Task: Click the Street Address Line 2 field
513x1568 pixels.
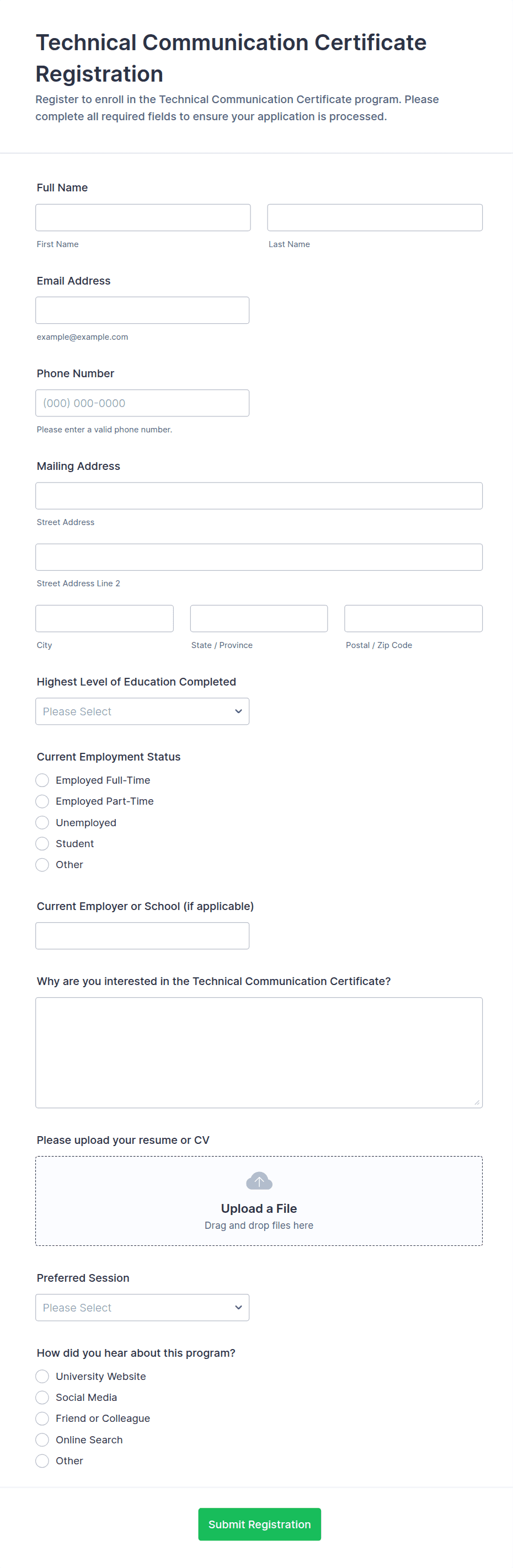Action: click(259, 557)
